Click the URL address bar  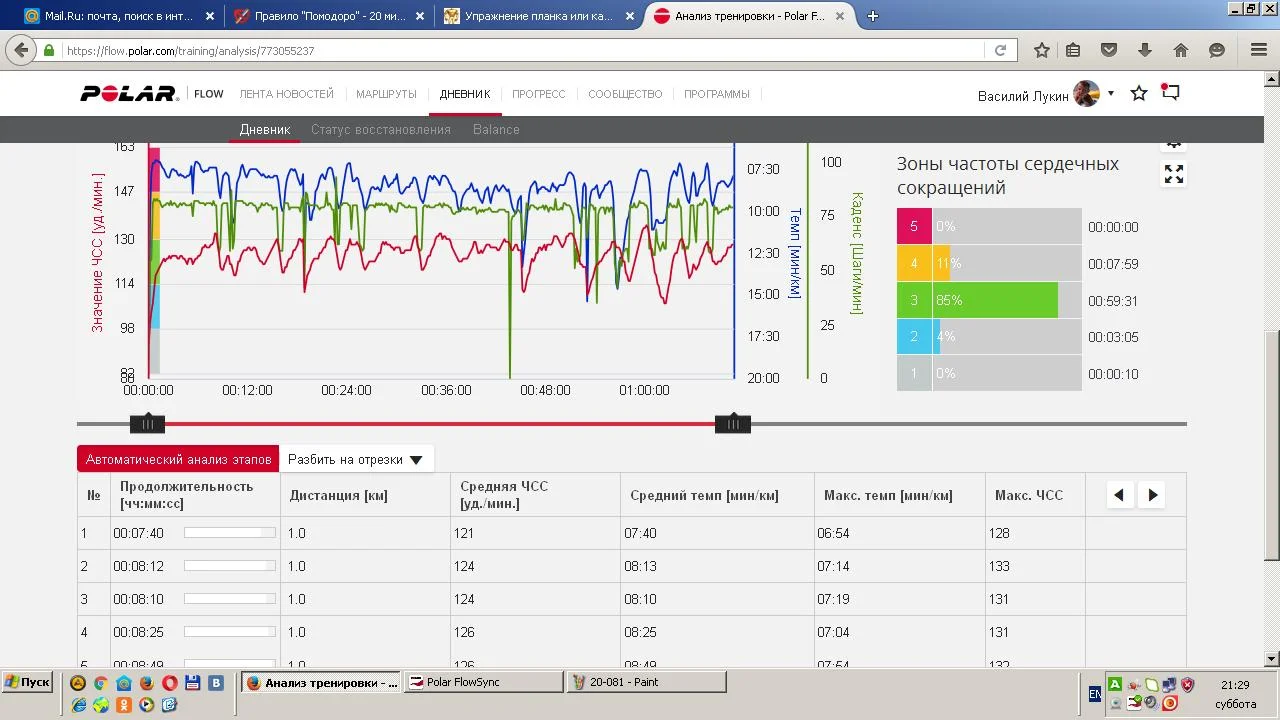[x=520, y=50]
